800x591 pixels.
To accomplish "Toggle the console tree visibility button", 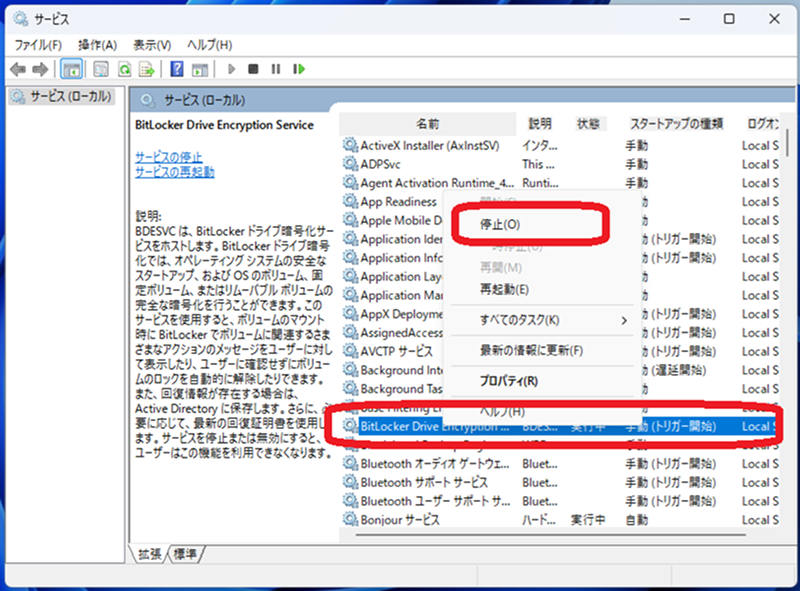I will coord(72,68).
